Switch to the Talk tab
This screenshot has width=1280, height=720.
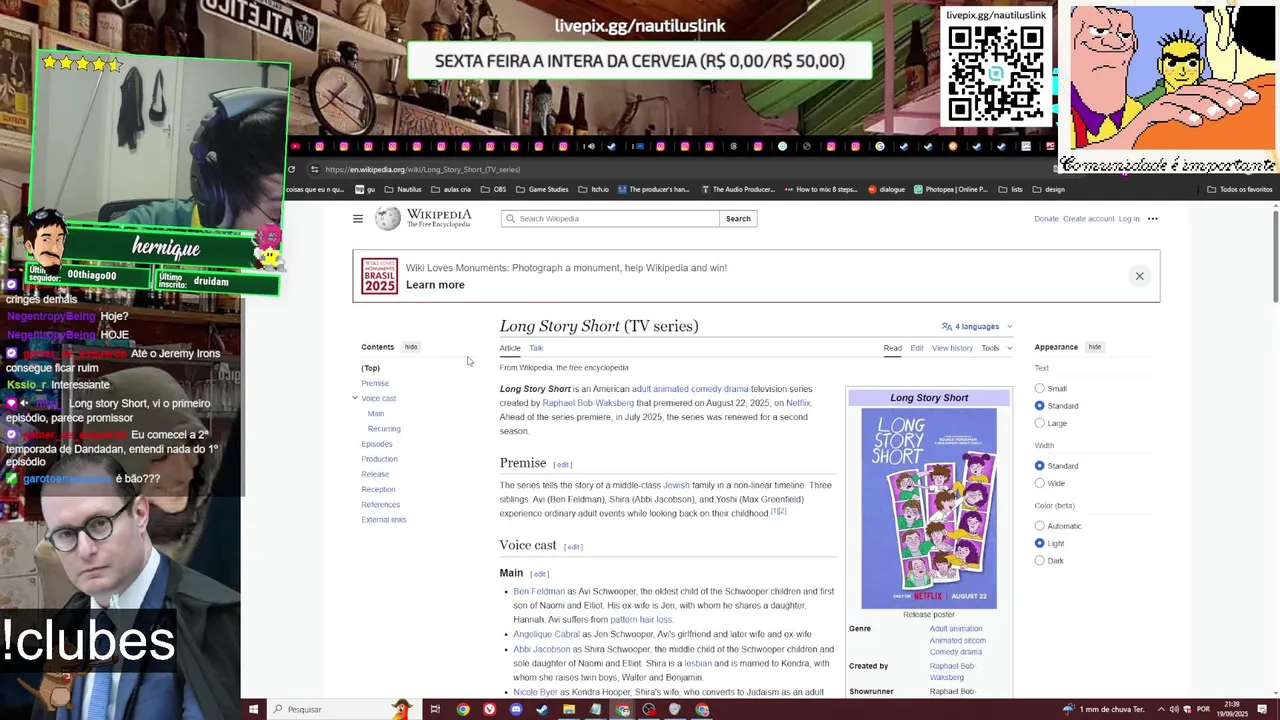click(x=536, y=348)
